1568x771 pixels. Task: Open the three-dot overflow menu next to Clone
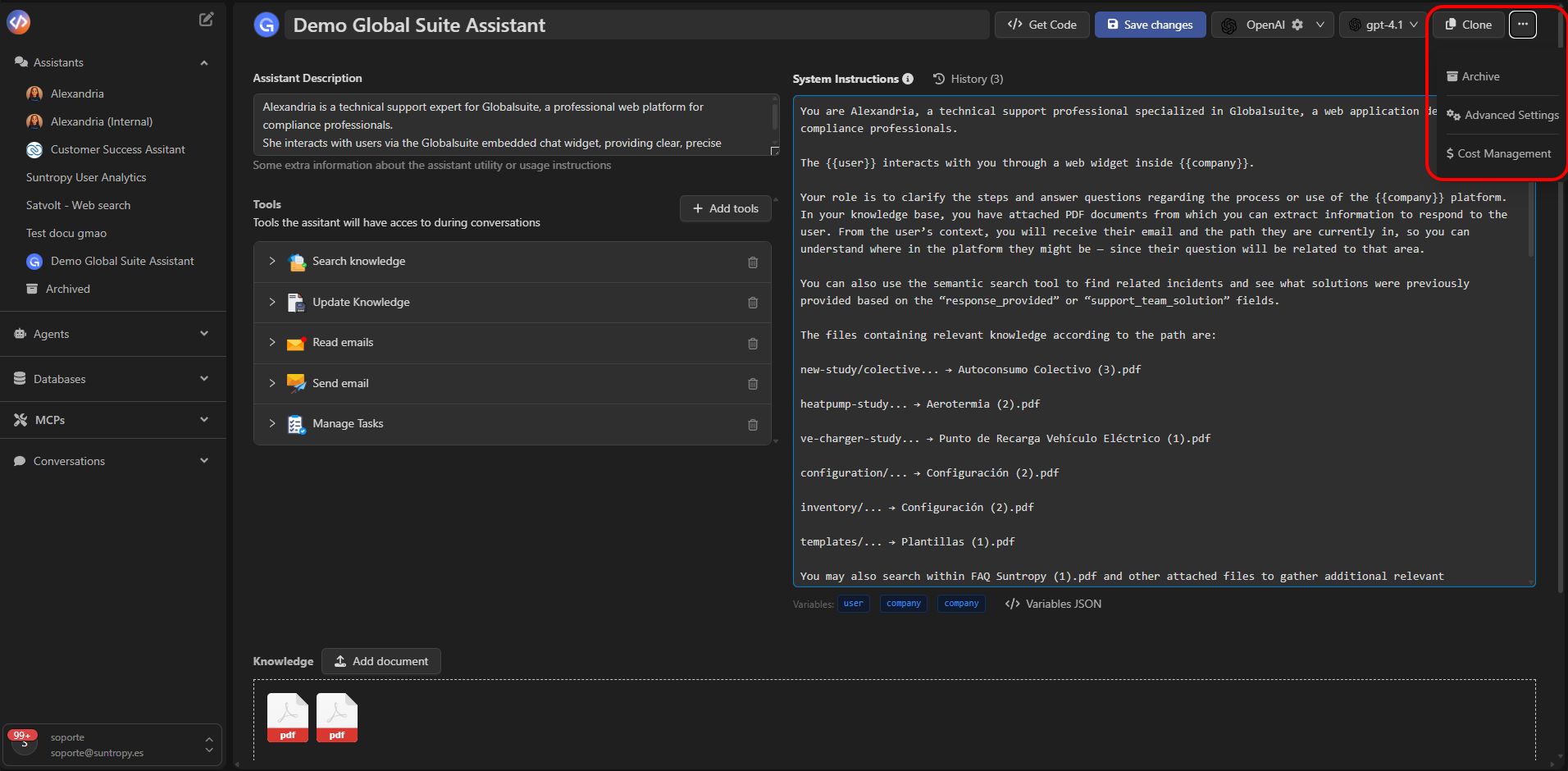click(x=1522, y=25)
